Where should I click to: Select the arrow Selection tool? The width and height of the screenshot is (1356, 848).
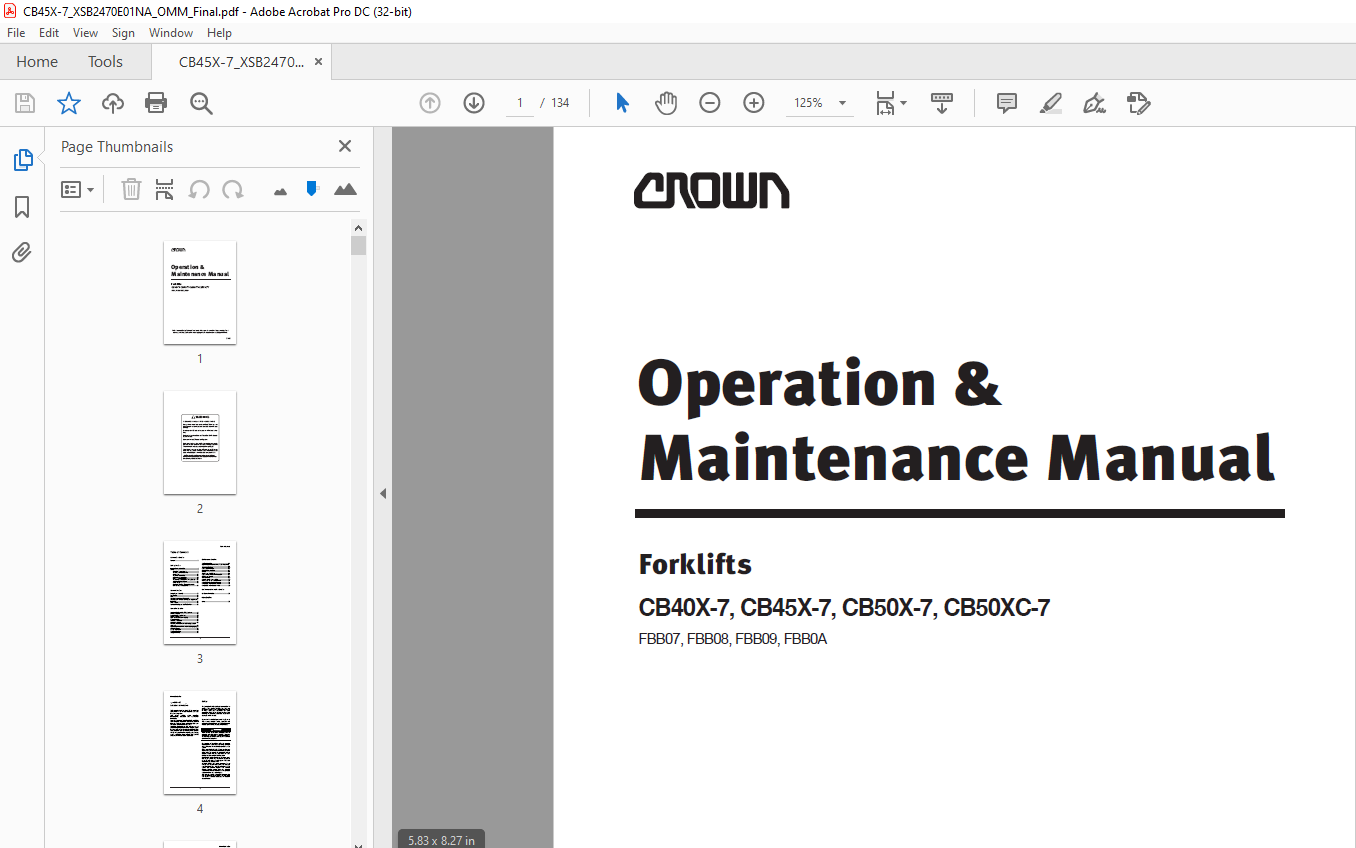(622, 103)
